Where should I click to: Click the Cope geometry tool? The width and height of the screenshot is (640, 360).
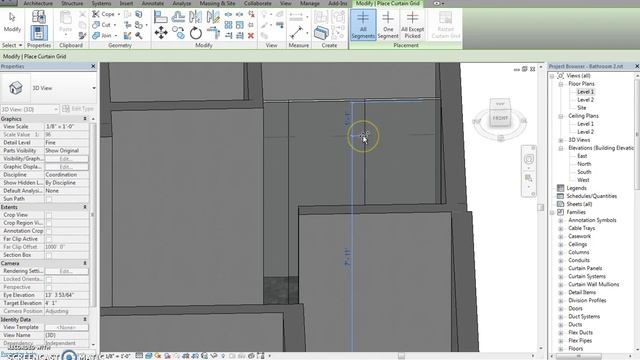105,14
